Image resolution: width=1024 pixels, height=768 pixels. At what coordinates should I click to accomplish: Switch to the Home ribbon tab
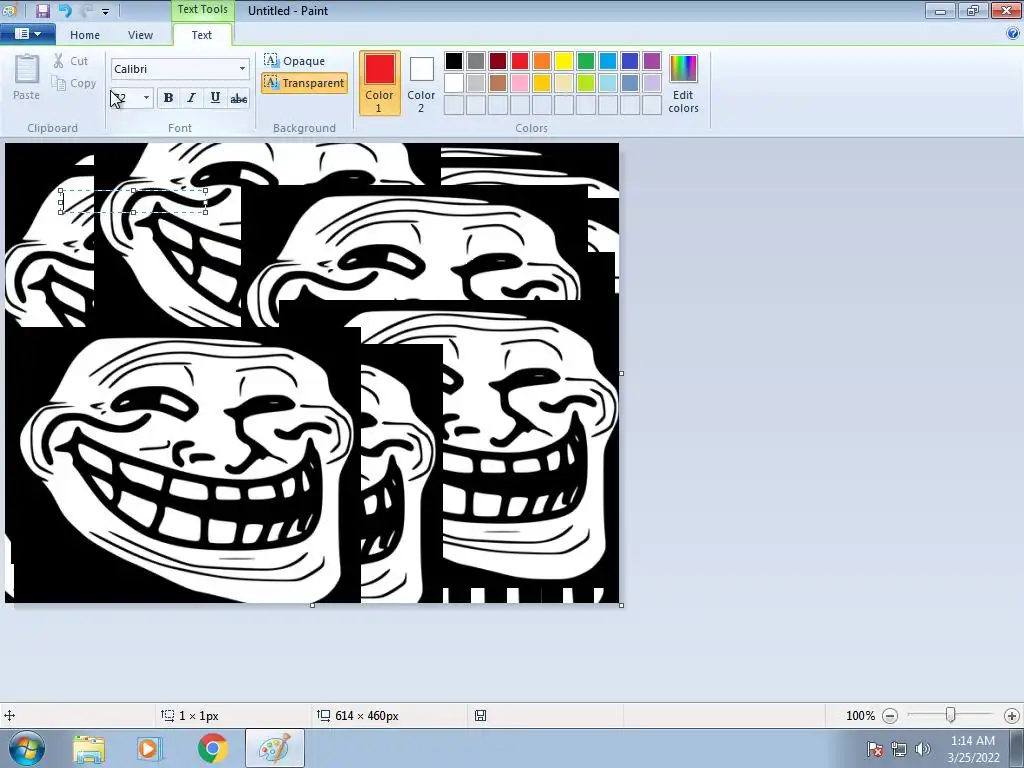[x=85, y=35]
